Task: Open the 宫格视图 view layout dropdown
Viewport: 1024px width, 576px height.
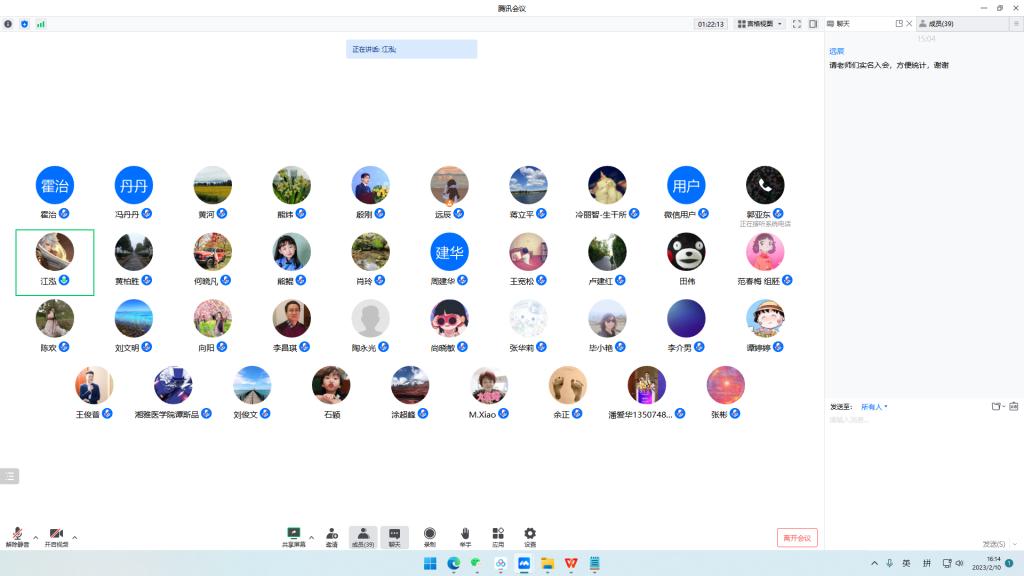Action: (759, 23)
